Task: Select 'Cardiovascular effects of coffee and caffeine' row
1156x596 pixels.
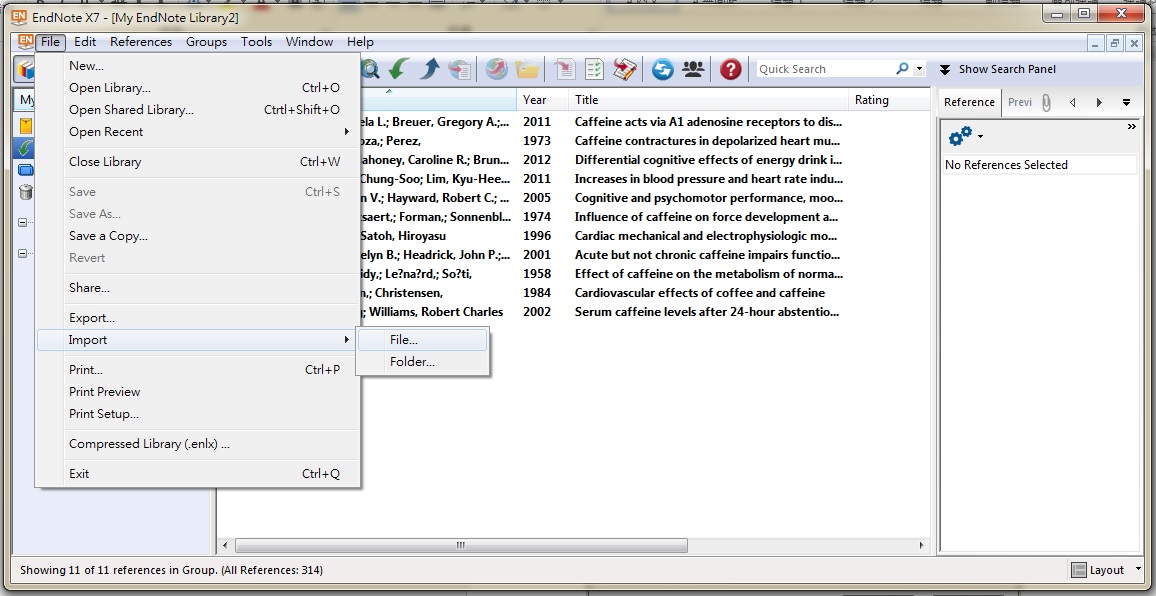Action: point(573,293)
